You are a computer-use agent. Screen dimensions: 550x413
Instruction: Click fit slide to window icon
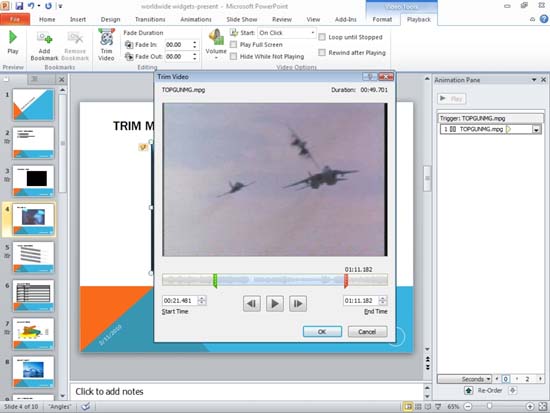[543, 407]
